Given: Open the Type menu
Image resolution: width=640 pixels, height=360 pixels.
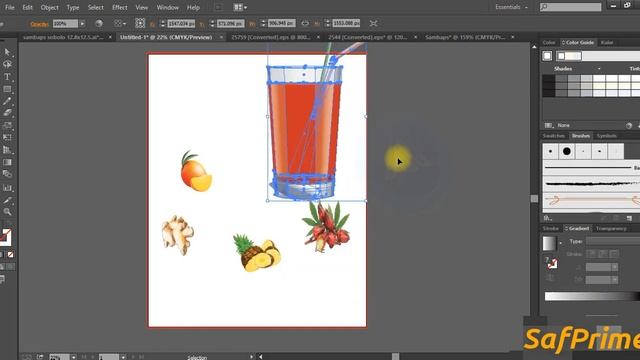Looking at the screenshot, I should [73, 7].
